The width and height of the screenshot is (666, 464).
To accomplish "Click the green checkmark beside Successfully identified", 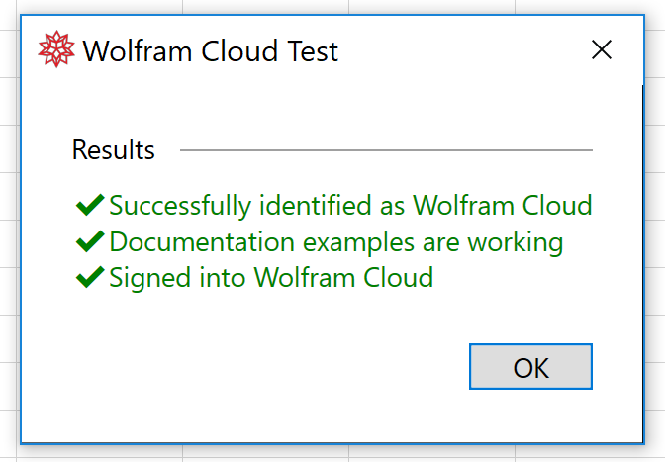I will click(90, 206).
